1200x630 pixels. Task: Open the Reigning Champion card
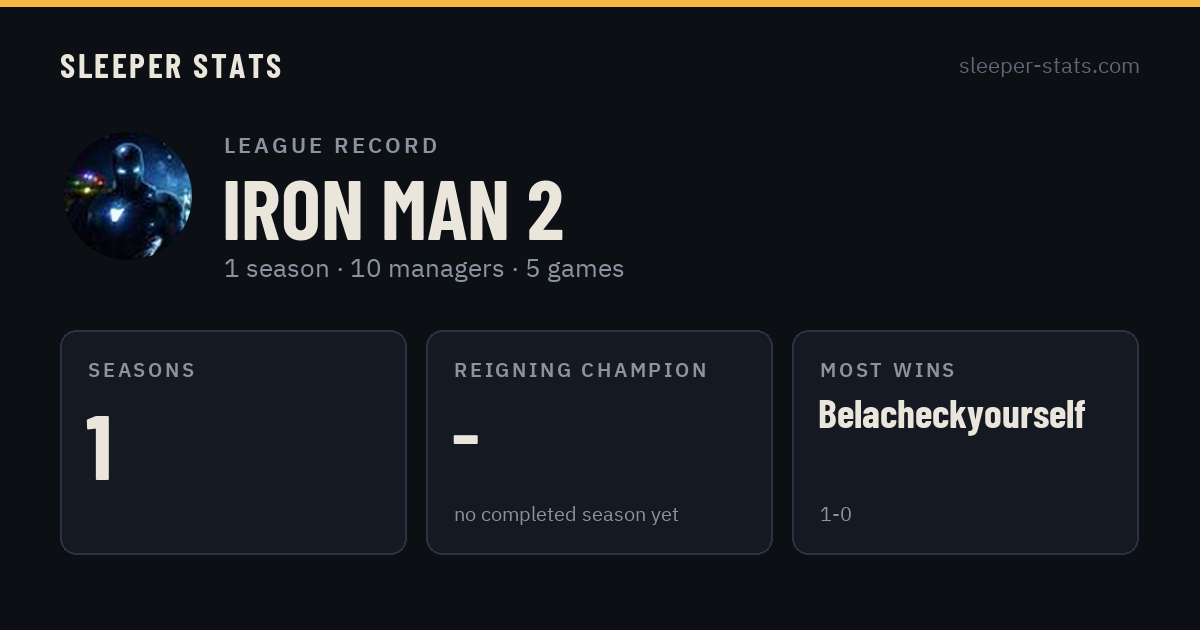pos(599,442)
